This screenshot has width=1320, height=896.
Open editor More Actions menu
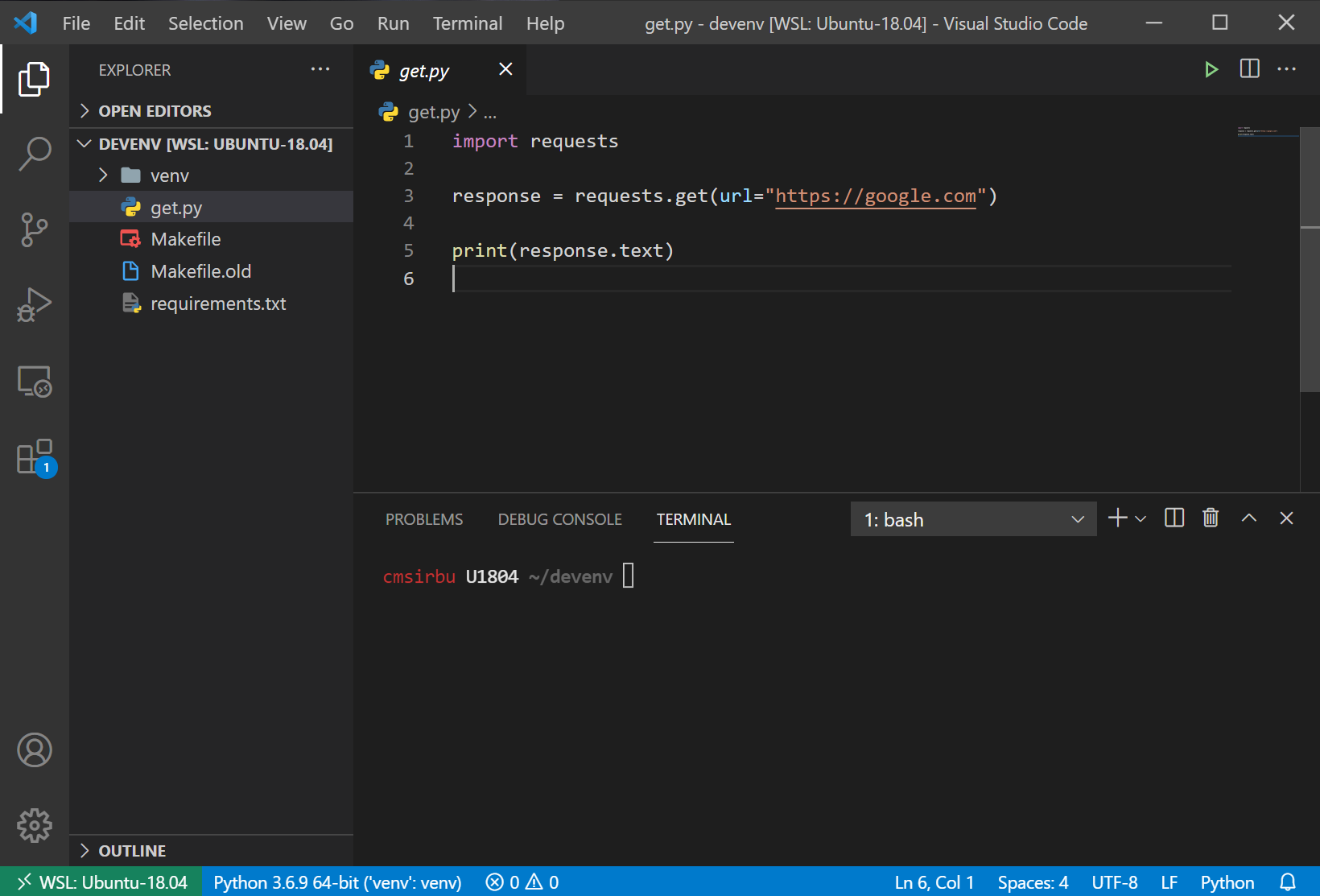[1287, 69]
